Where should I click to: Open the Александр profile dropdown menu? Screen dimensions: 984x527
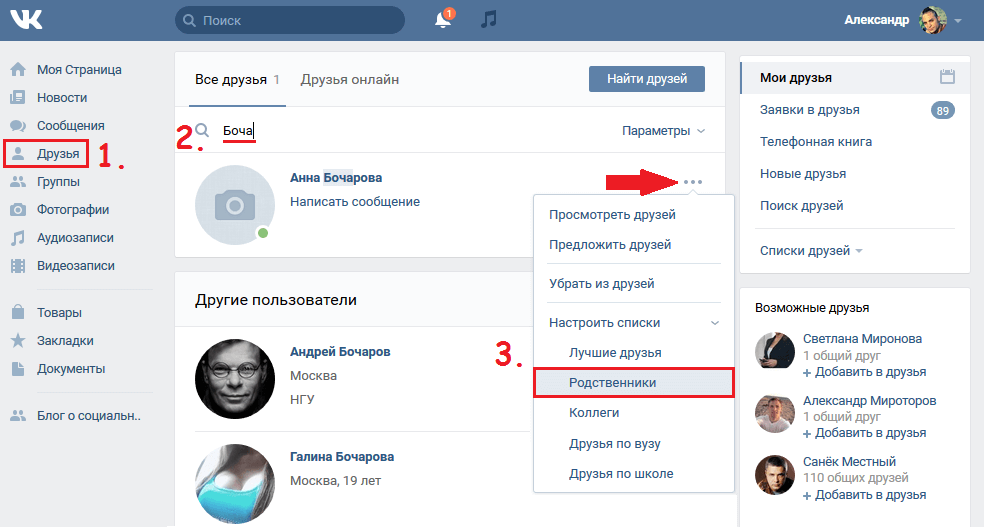point(902,20)
